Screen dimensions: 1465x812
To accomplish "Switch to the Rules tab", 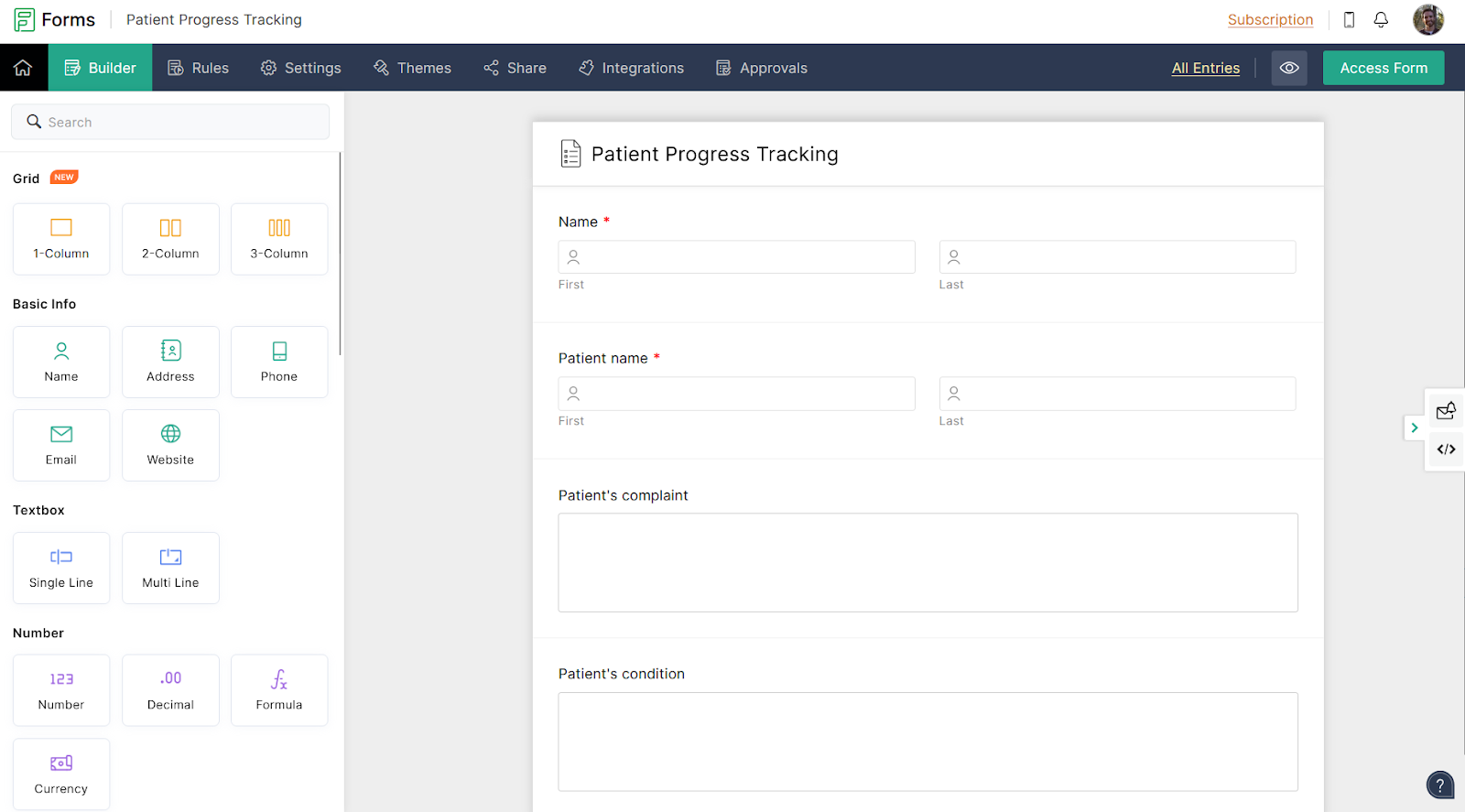I will tap(198, 67).
